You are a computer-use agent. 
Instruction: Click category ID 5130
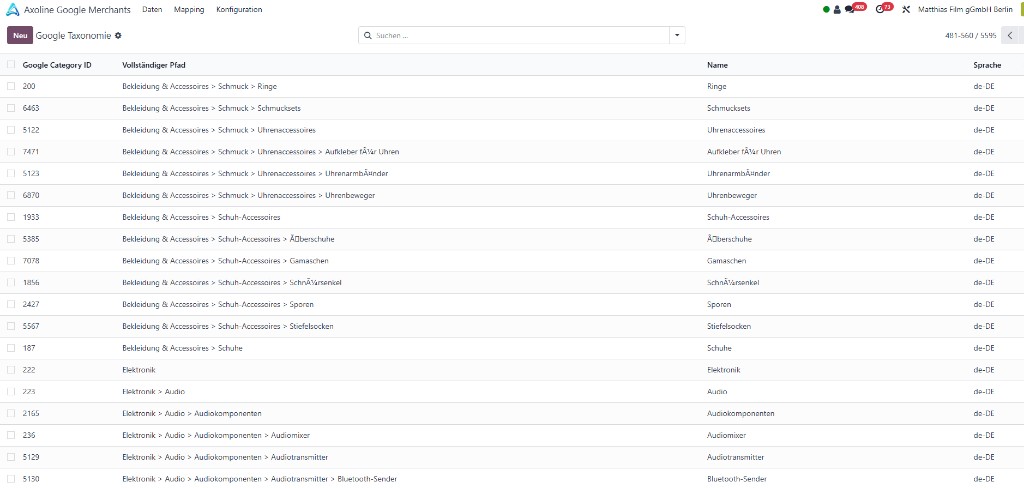pos(31,479)
